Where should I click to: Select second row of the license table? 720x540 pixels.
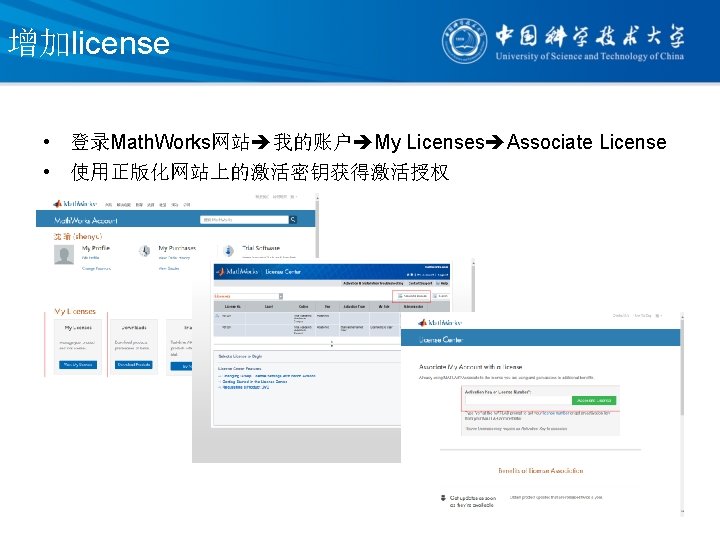click(x=307, y=330)
